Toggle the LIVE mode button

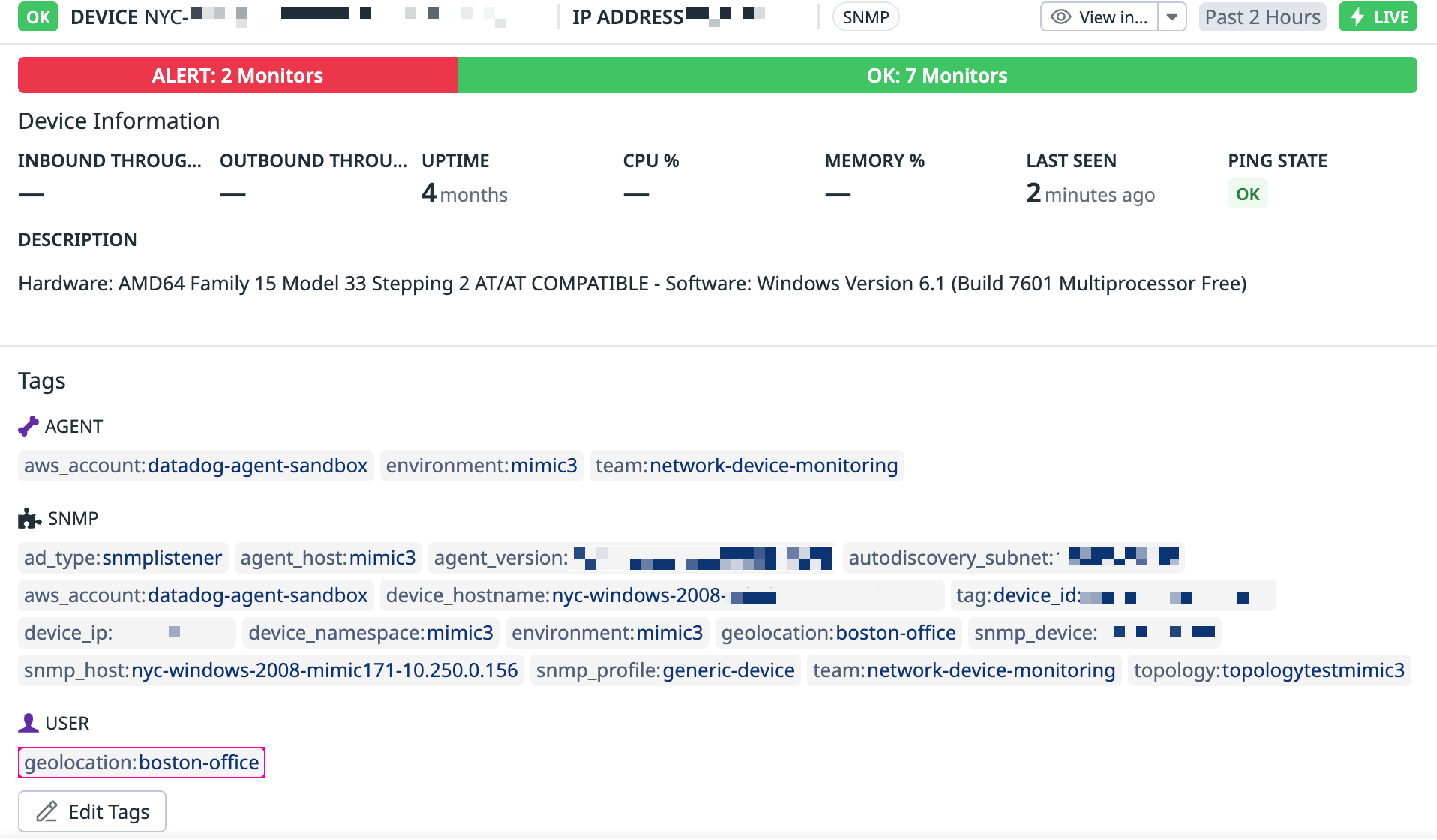coord(1378,17)
